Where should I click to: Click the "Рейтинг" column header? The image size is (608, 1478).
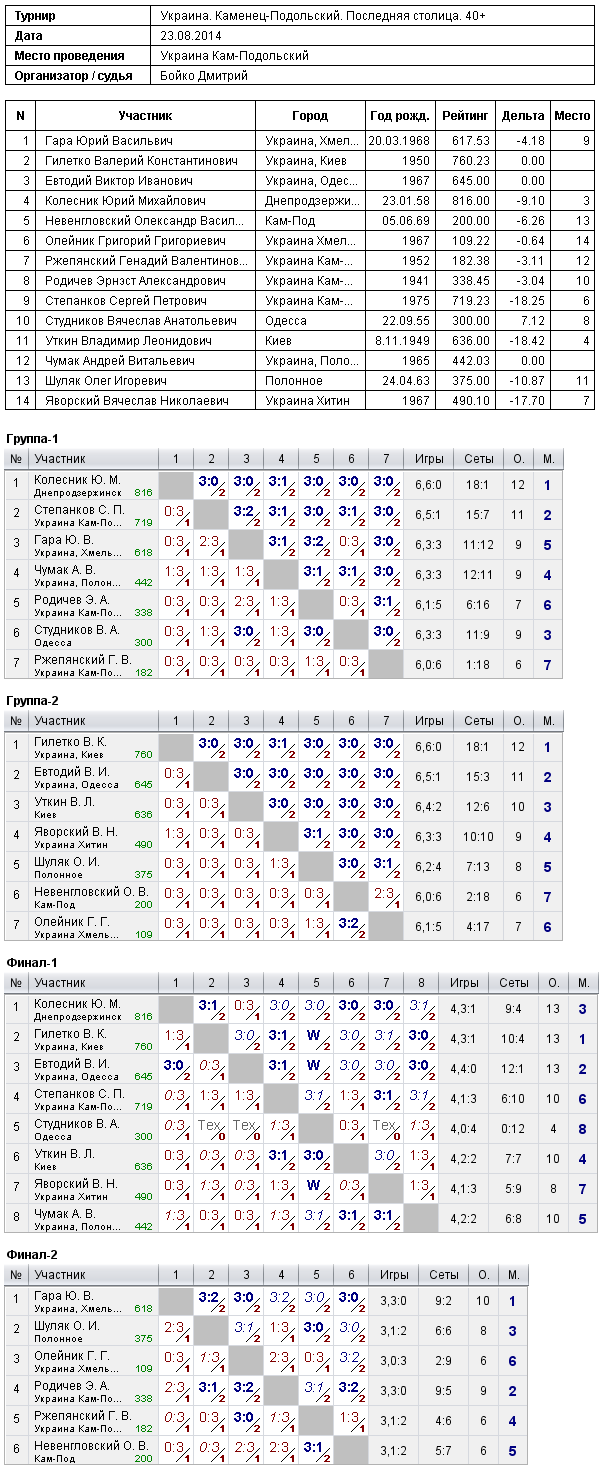click(x=465, y=116)
